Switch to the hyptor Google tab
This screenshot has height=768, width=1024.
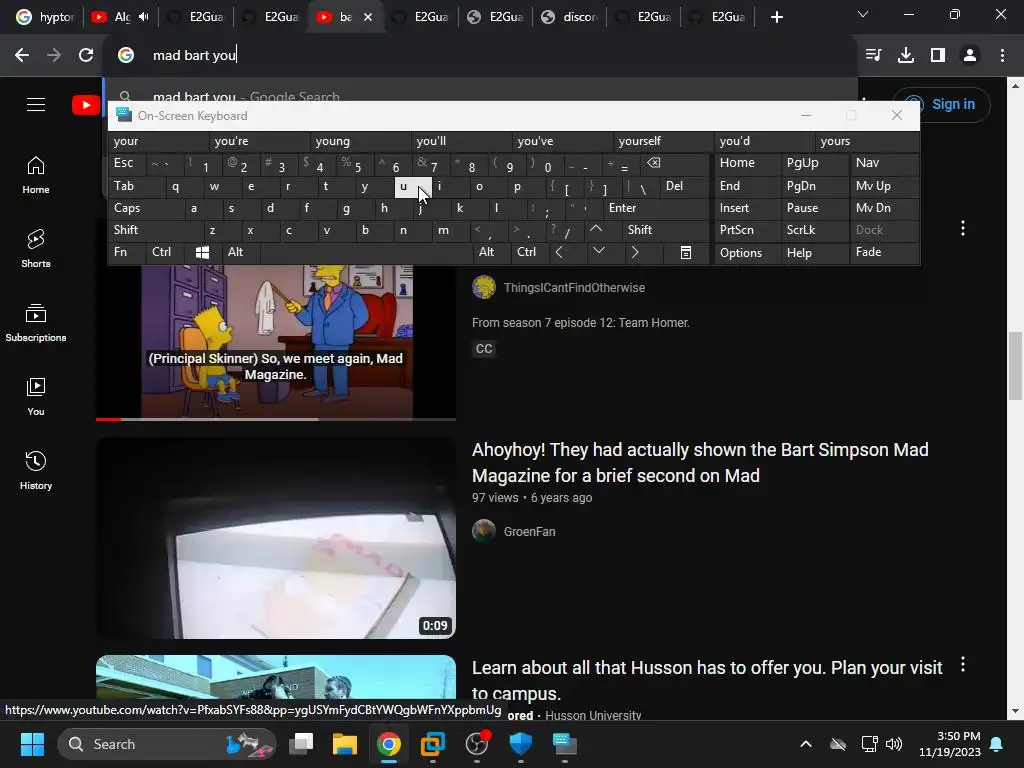44,17
